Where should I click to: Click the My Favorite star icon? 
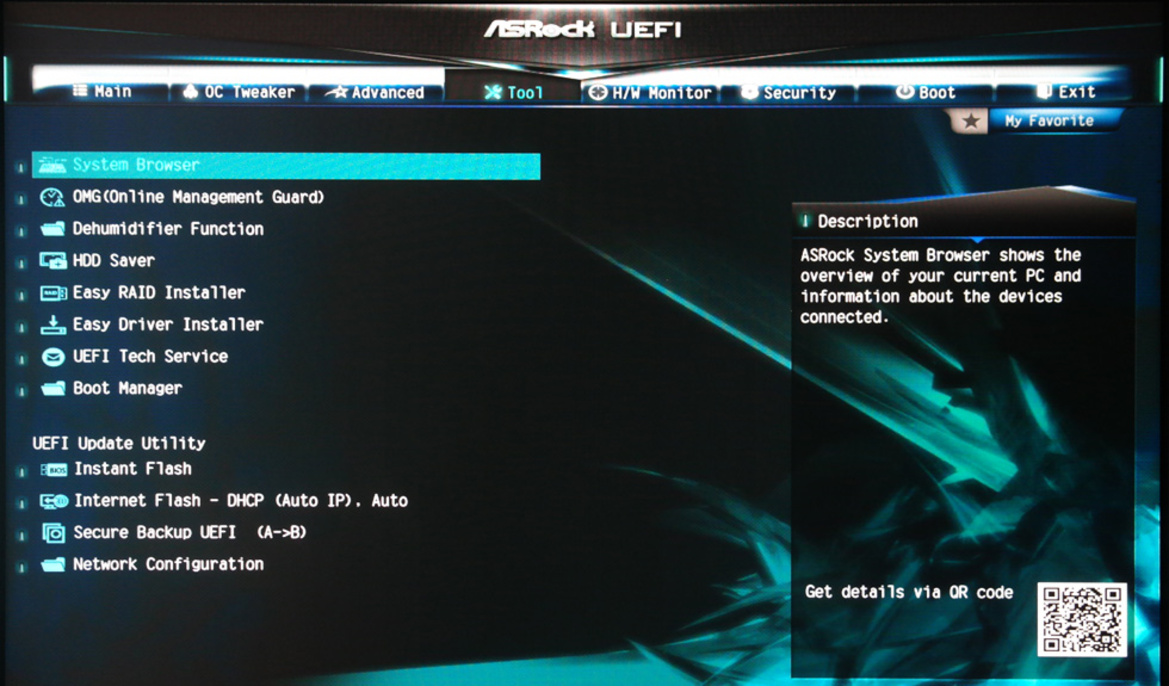point(970,121)
